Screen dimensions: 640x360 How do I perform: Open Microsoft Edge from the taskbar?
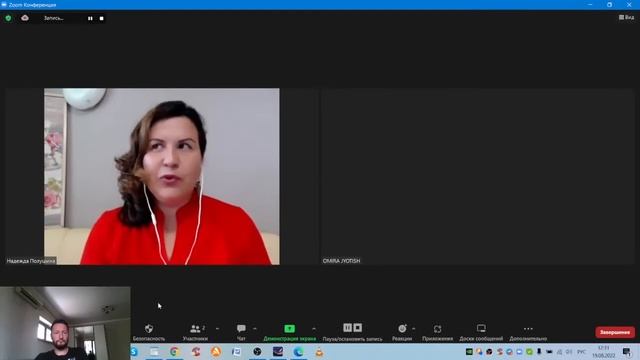click(x=298, y=351)
